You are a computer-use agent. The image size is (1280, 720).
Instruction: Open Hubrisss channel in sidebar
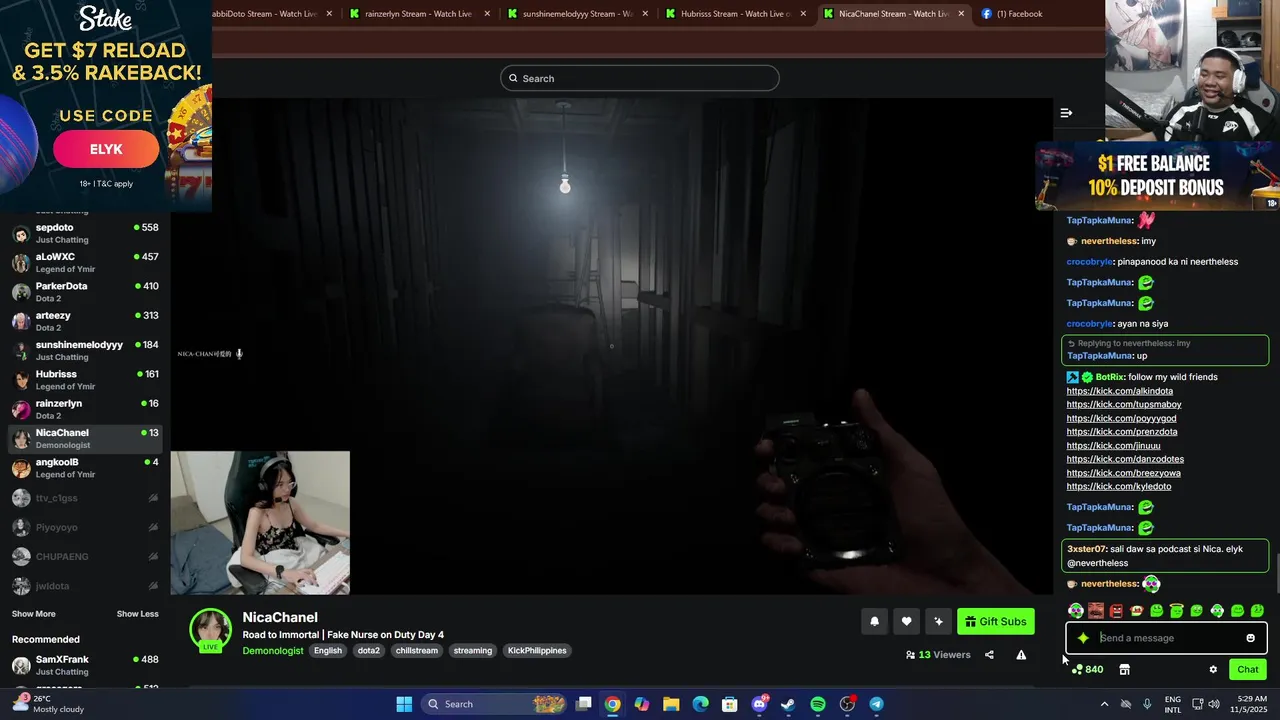[x=85, y=380]
